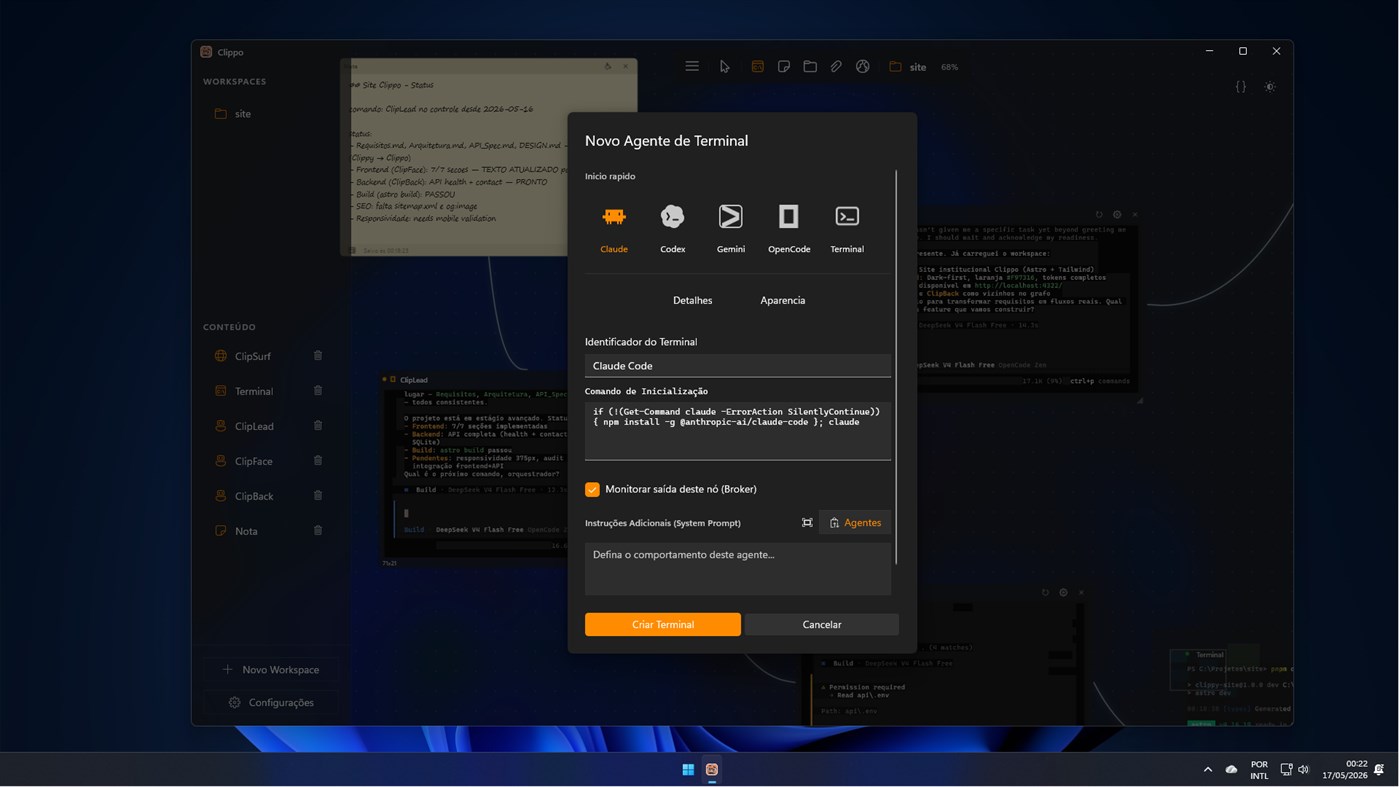The height and width of the screenshot is (787, 1399).
Task: Close the lower terminal node
Action: [x=1081, y=592]
